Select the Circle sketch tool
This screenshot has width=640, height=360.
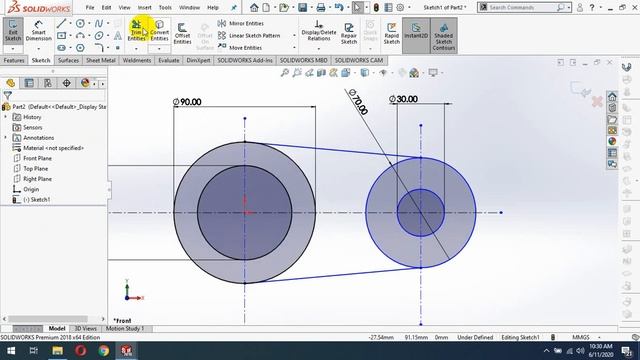(80, 24)
